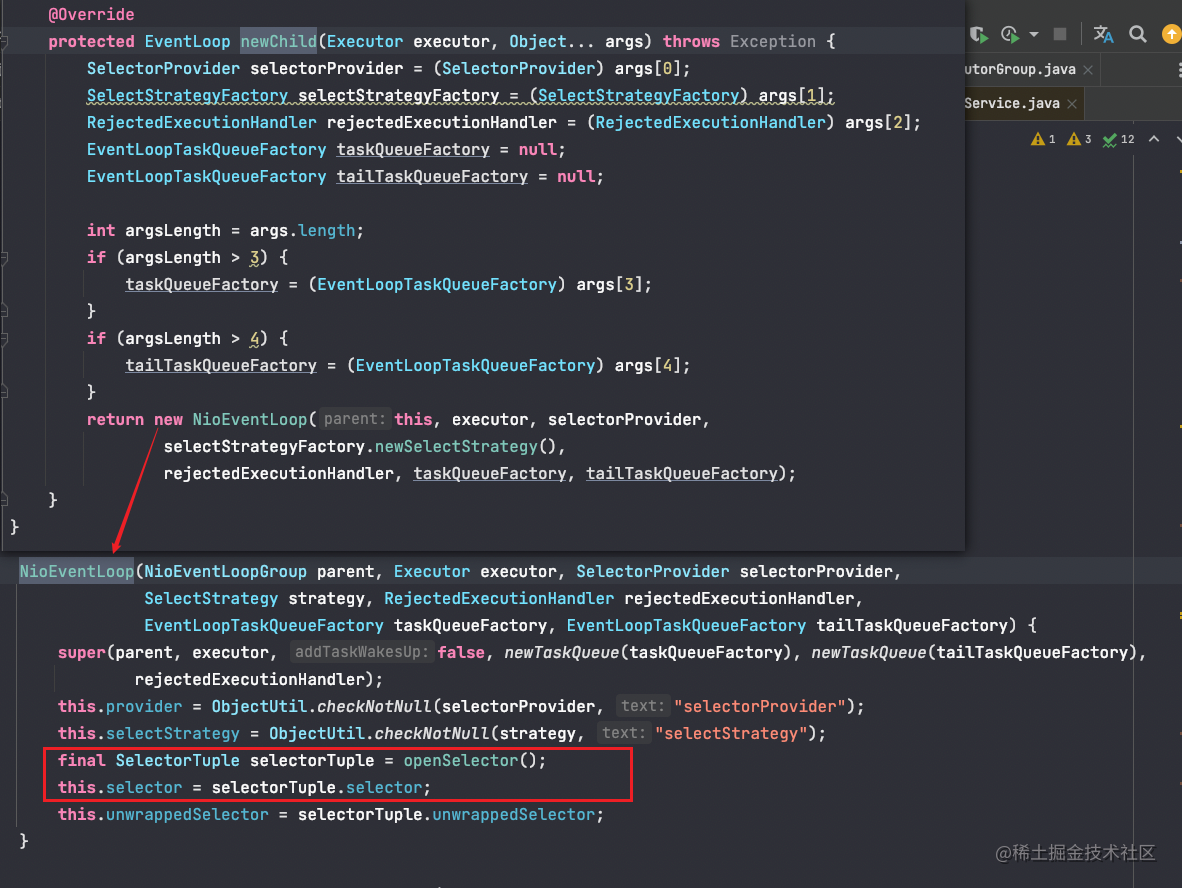Click the argsLength variable declaration
This screenshot has width=1182, height=888.
pos(173,231)
